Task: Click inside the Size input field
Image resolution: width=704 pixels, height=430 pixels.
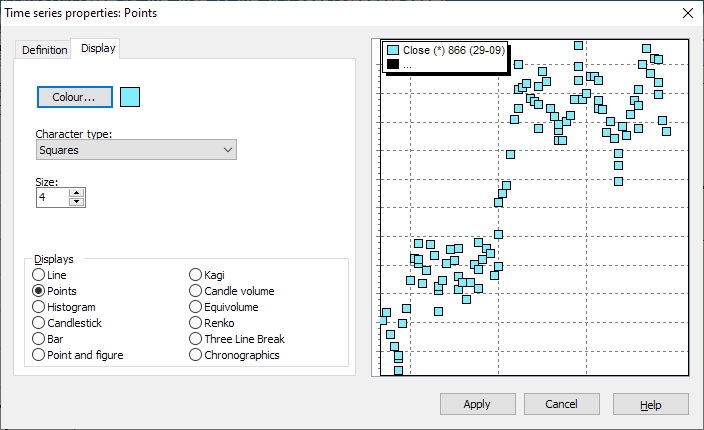Action: click(52, 198)
